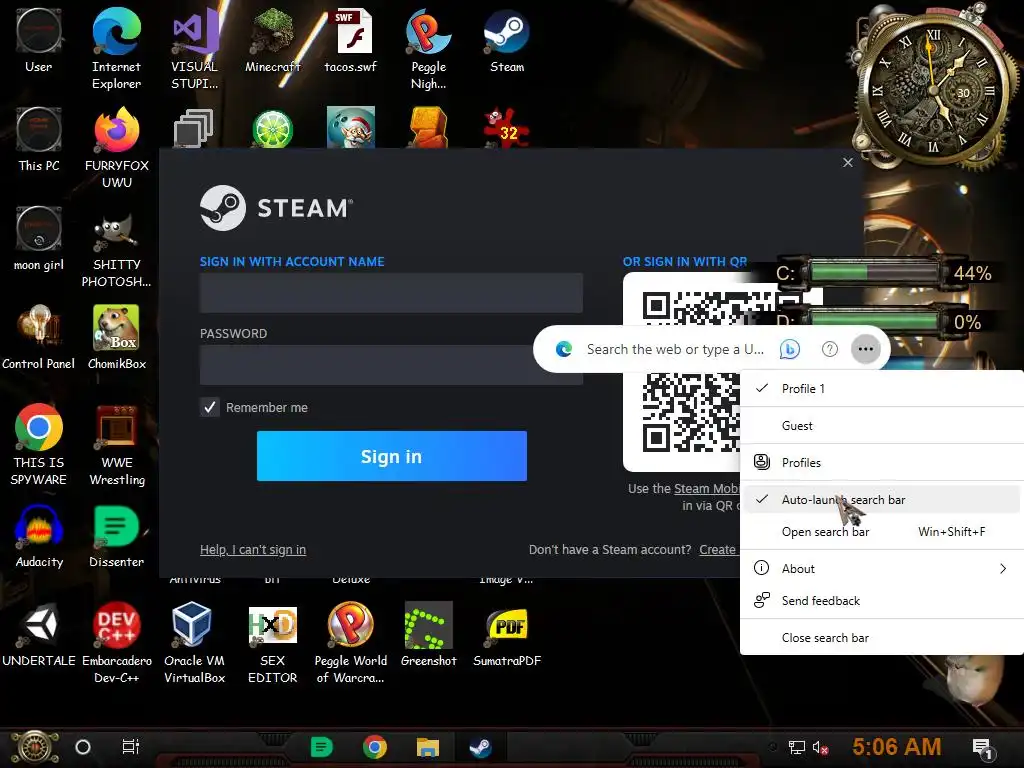Viewport: 1024px width, 768px height.
Task: Open Task View on the taskbar
Action: click(131, 746)
